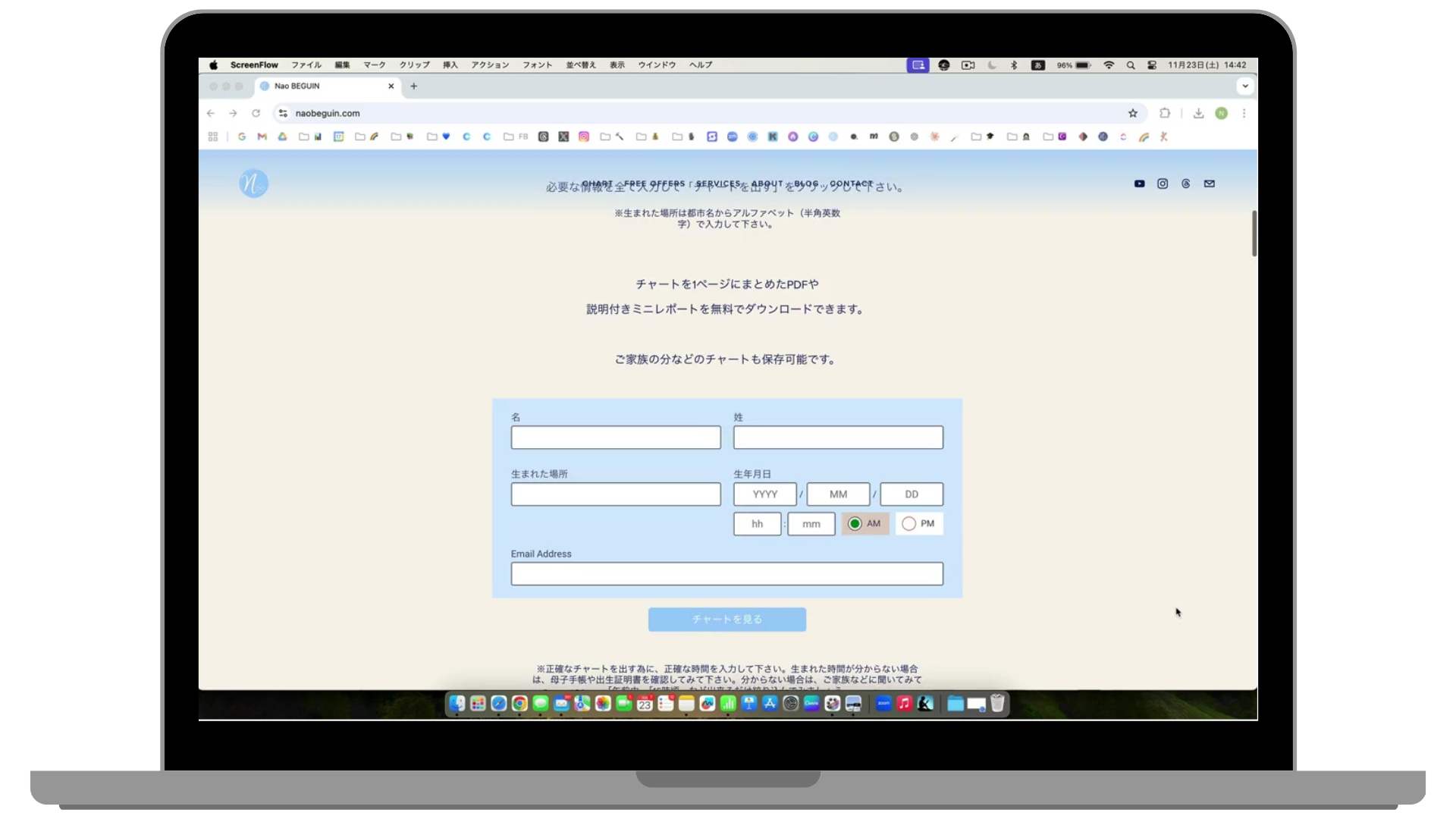The width and height of the screenshot is (1456, 819).
Task: Expand the tab search chevron
Action: 1245,86
